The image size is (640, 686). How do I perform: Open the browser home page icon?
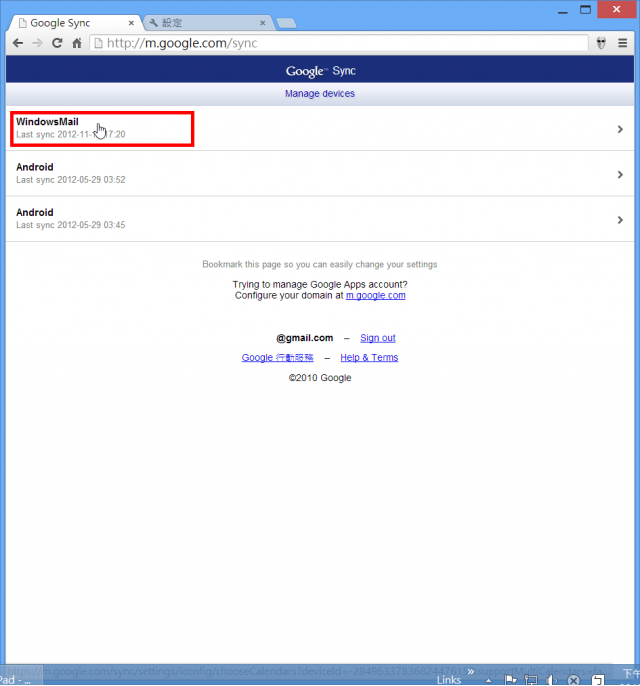(x=77, y=43)
